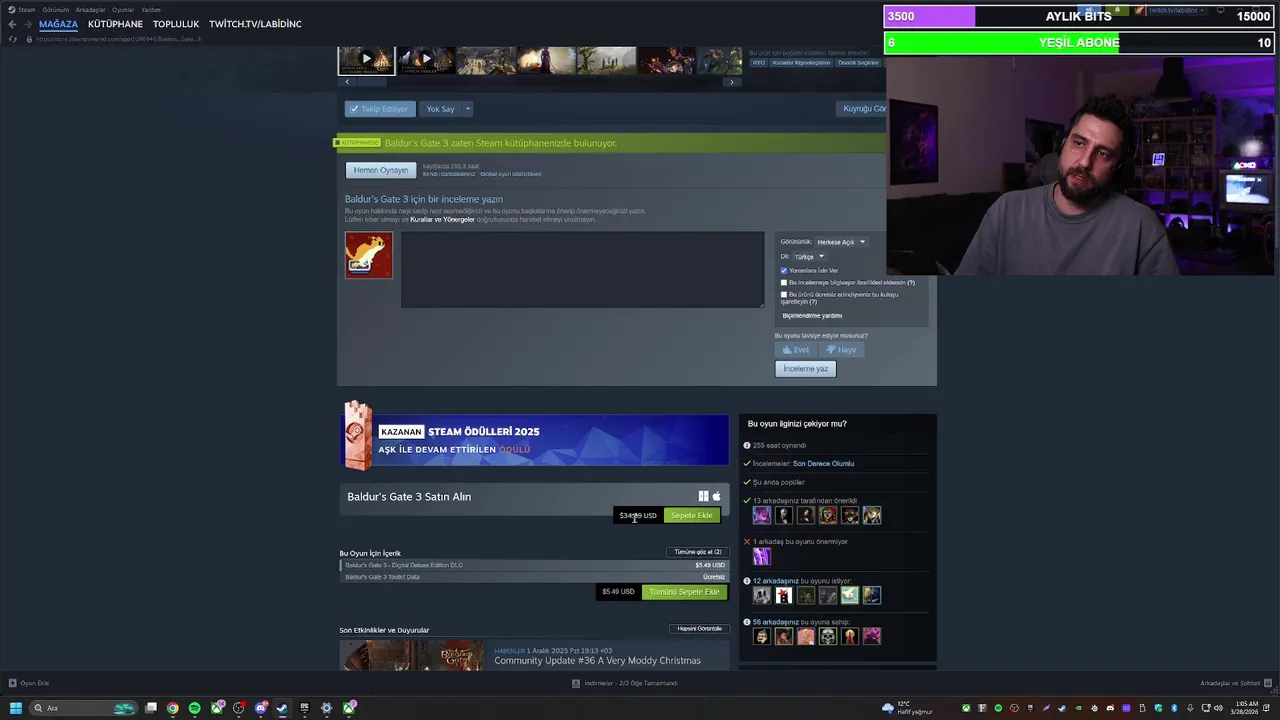Viewport: 1280px width, 720px height.
Task: Click the first recommending friend avatar
Action: coord(762,516)
